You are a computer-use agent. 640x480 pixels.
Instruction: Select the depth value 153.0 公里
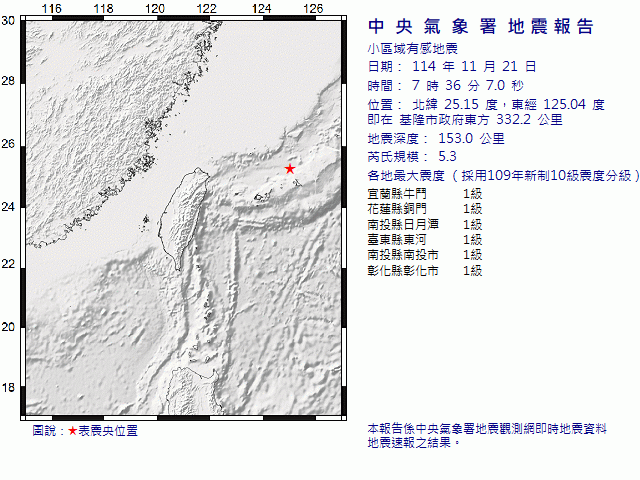click(x=471, y=138)
